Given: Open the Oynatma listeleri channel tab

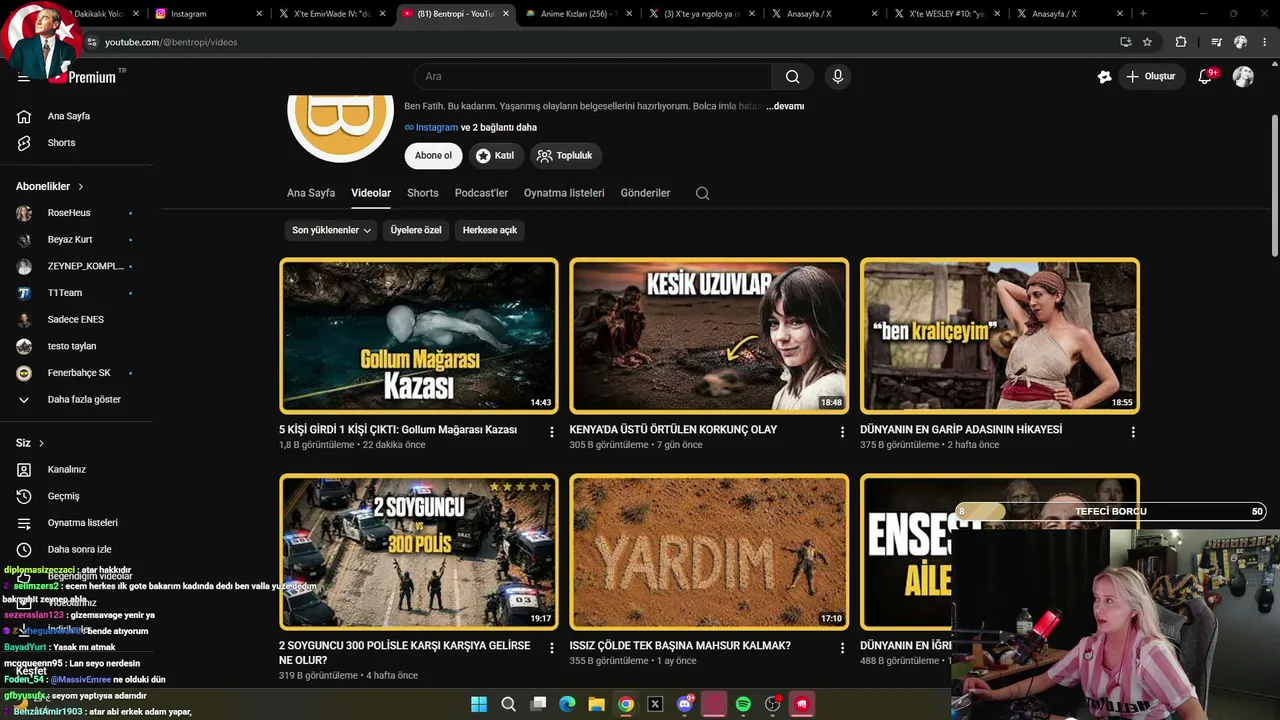Looking at the screenshot, I should (x=564, y=193).
